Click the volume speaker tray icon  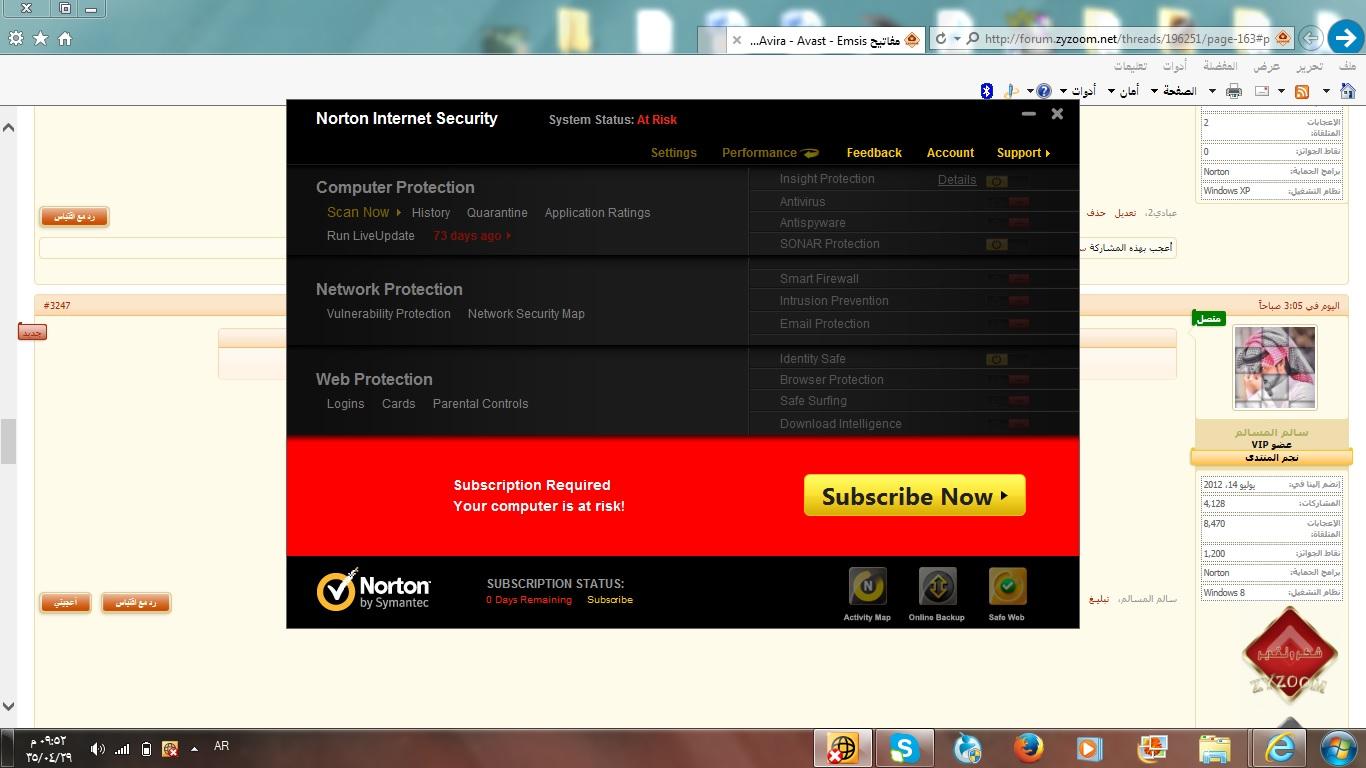click(x=97, y=748)
